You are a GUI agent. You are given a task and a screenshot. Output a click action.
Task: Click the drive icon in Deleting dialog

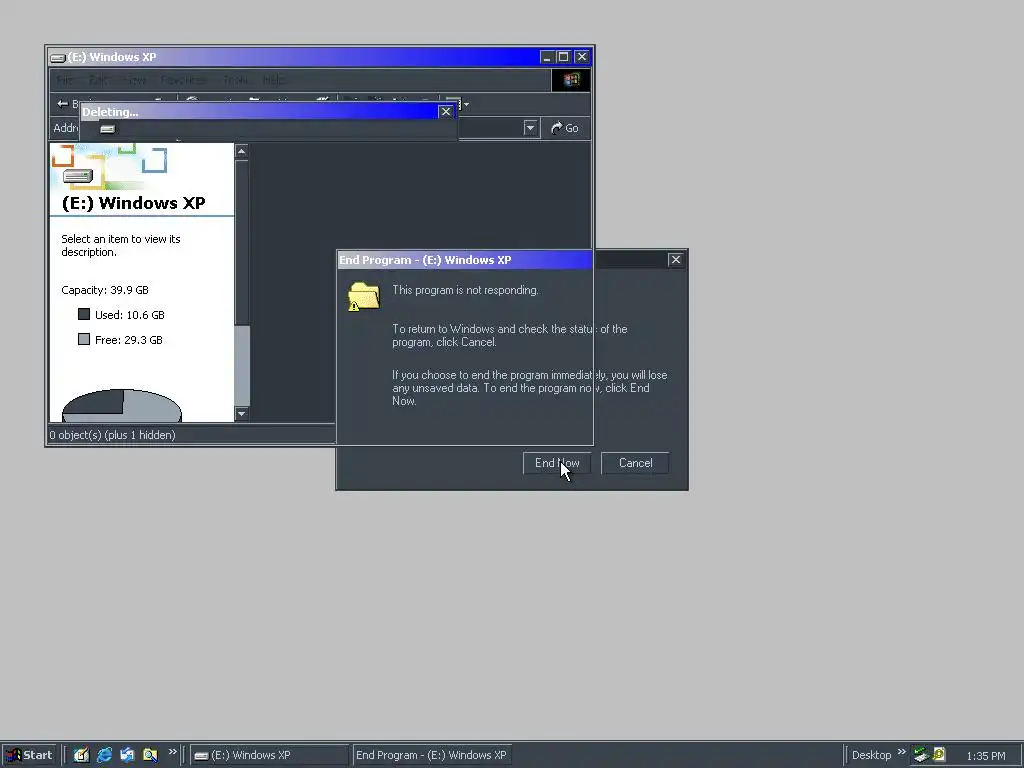click(x=108, y=129)
